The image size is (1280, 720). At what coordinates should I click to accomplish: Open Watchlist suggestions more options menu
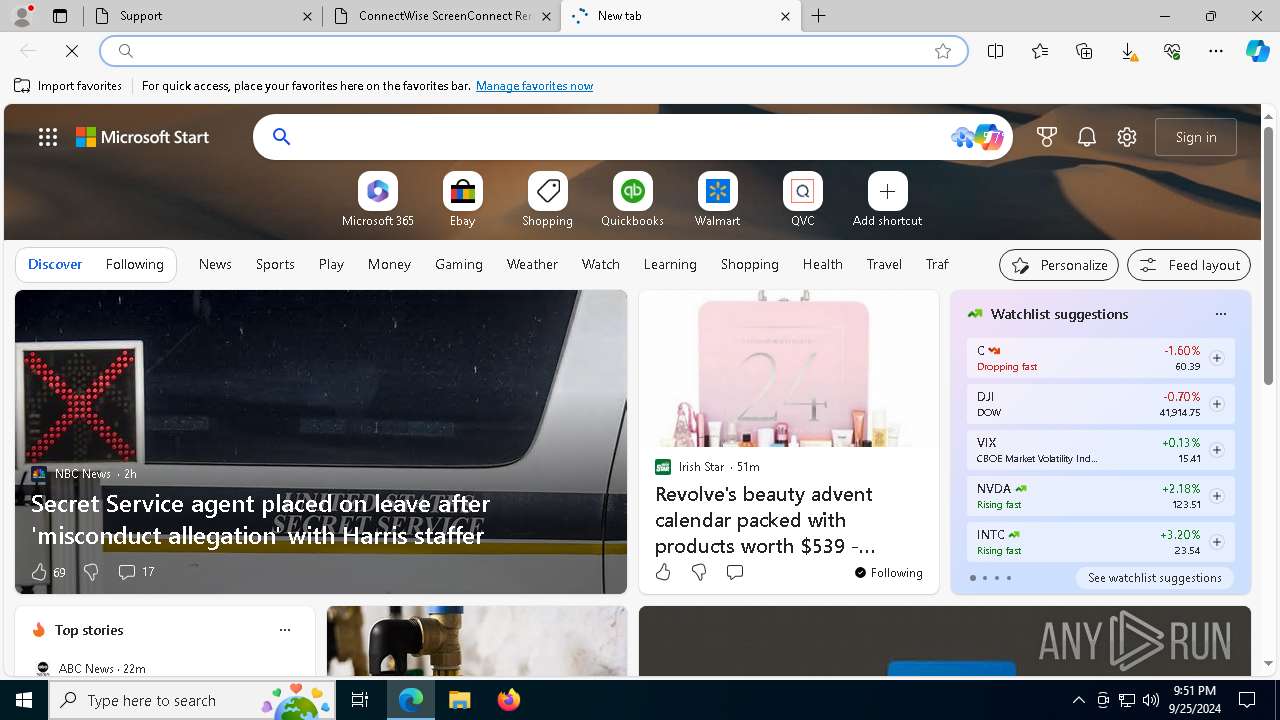coord(1220,314)
